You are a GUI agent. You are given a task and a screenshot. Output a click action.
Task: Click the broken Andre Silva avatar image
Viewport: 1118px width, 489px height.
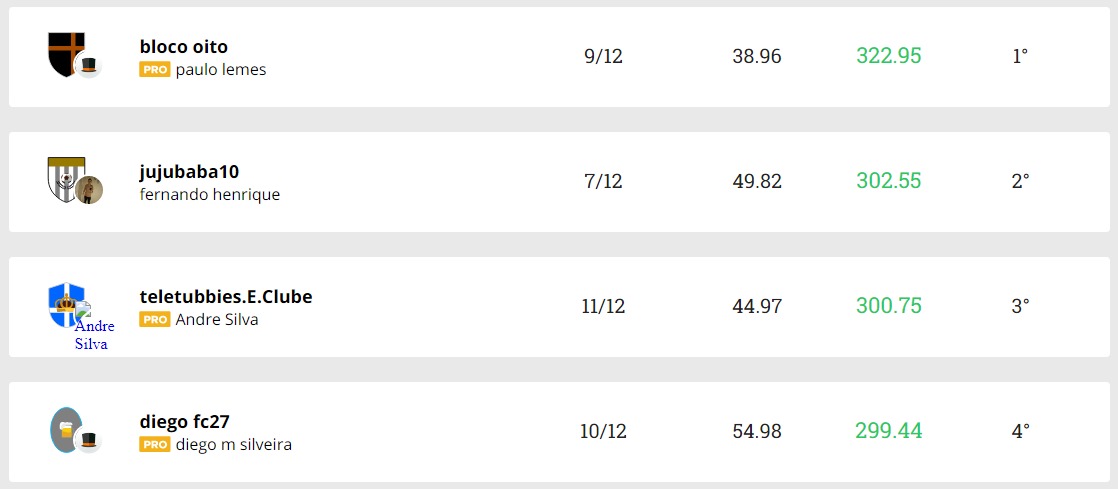pyautogui.click(x=94, y=327)
